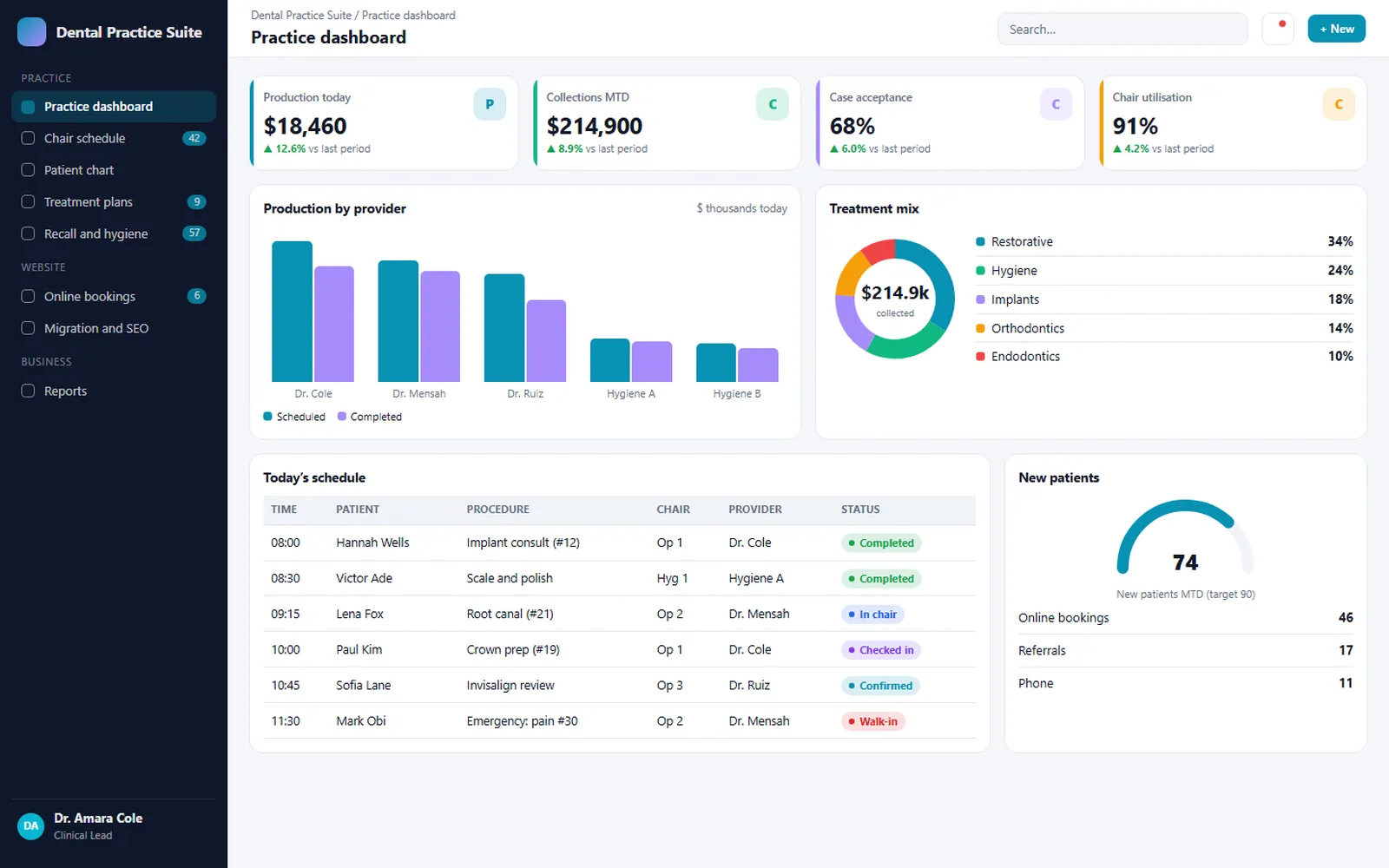Viewport: 1389px width, 868px height.
Task: Click the Dr. Cole Scheduled bar
Action: (292, 312)
